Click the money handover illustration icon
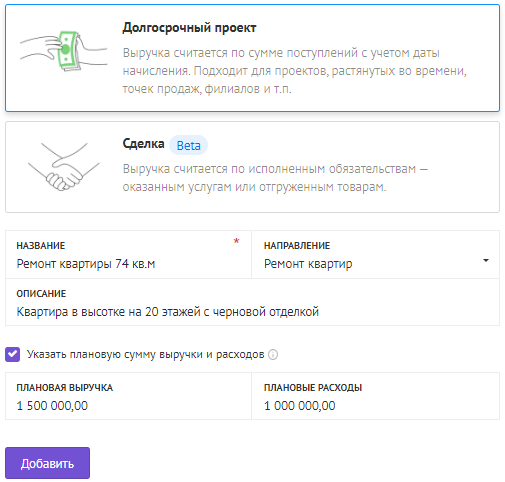505x482 pixels. click(x=63, y=51)
